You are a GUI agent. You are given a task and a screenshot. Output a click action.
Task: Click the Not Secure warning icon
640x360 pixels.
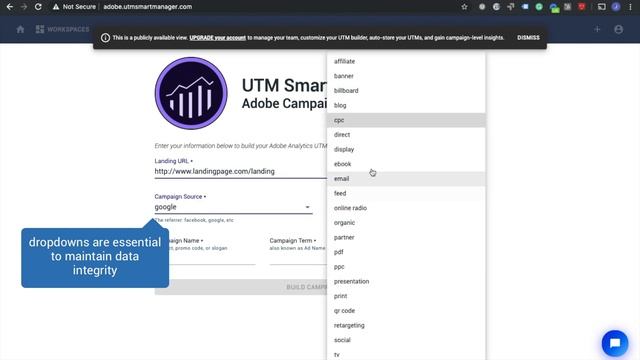[x=56, y=7]
